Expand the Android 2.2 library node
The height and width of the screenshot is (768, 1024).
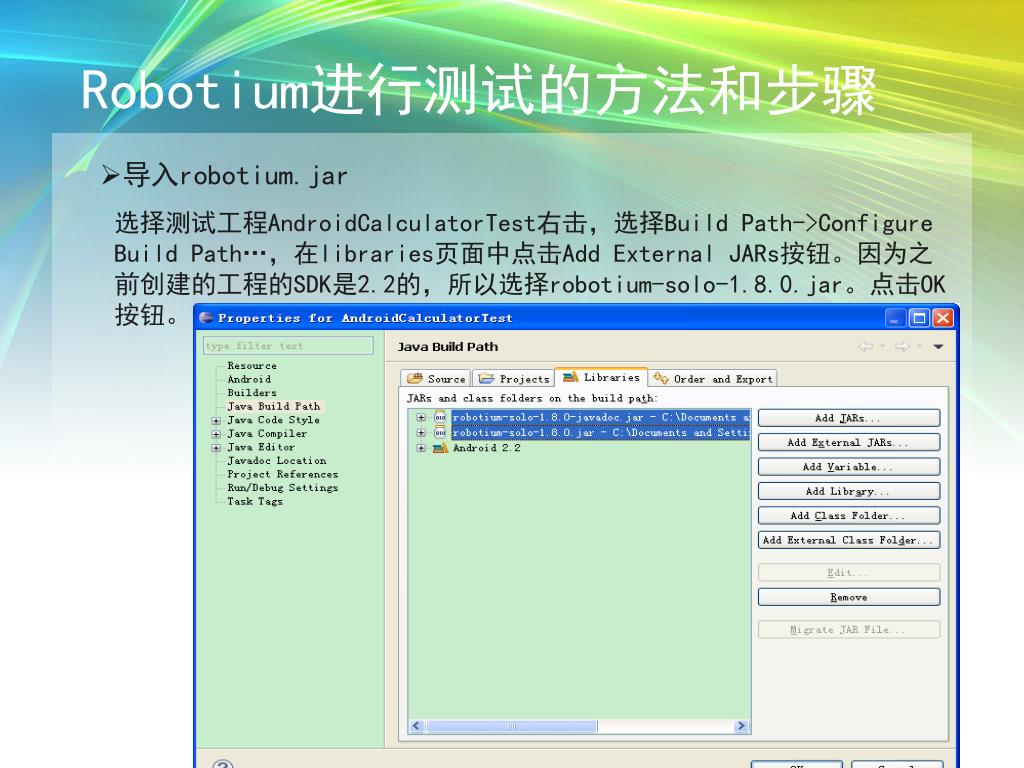pyautogui.click(x=421, y=448)
